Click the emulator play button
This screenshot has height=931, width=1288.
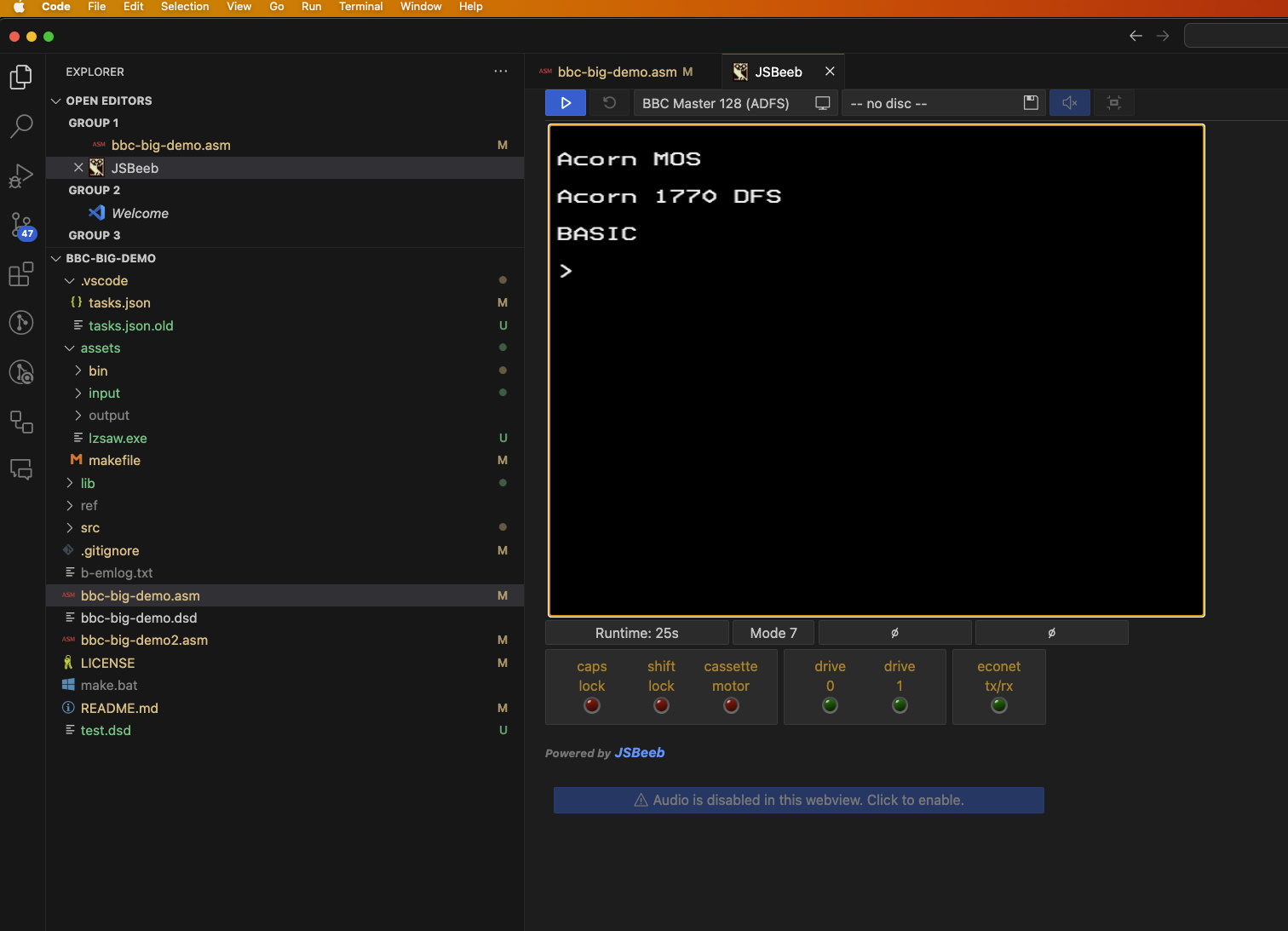(x=566, y=103)
